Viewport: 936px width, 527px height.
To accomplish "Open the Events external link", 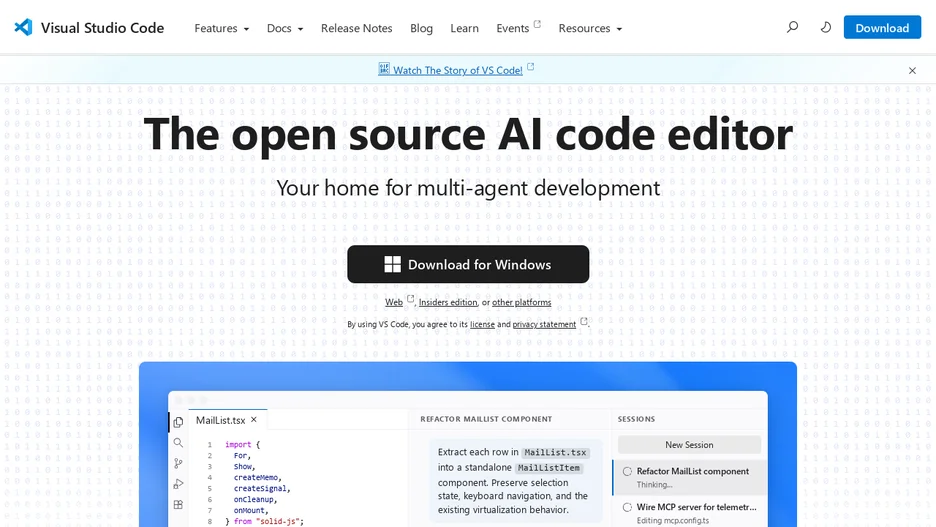I will [518, 28].
